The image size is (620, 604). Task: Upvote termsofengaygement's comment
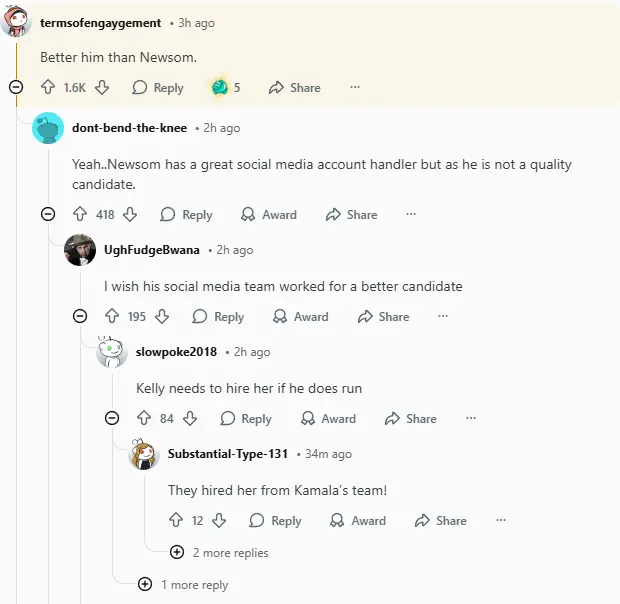(49, 88)
